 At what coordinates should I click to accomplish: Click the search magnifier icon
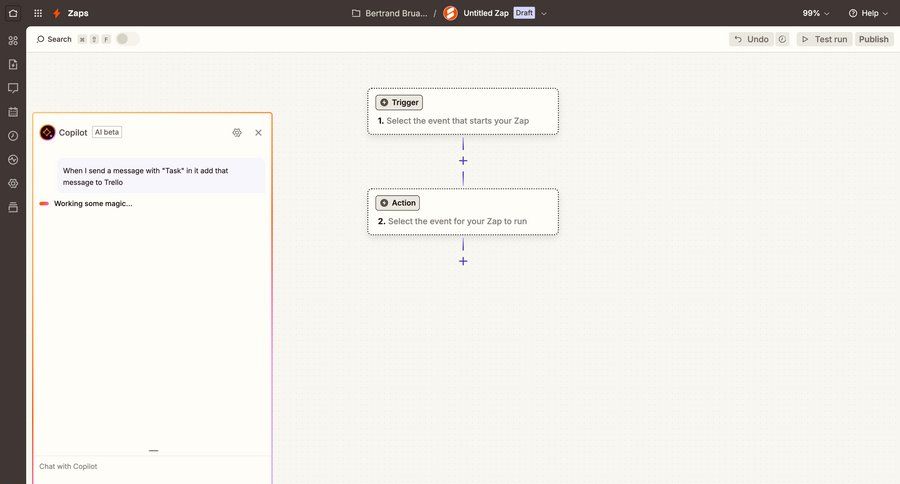pyautogui.click(x=40, y=39)
